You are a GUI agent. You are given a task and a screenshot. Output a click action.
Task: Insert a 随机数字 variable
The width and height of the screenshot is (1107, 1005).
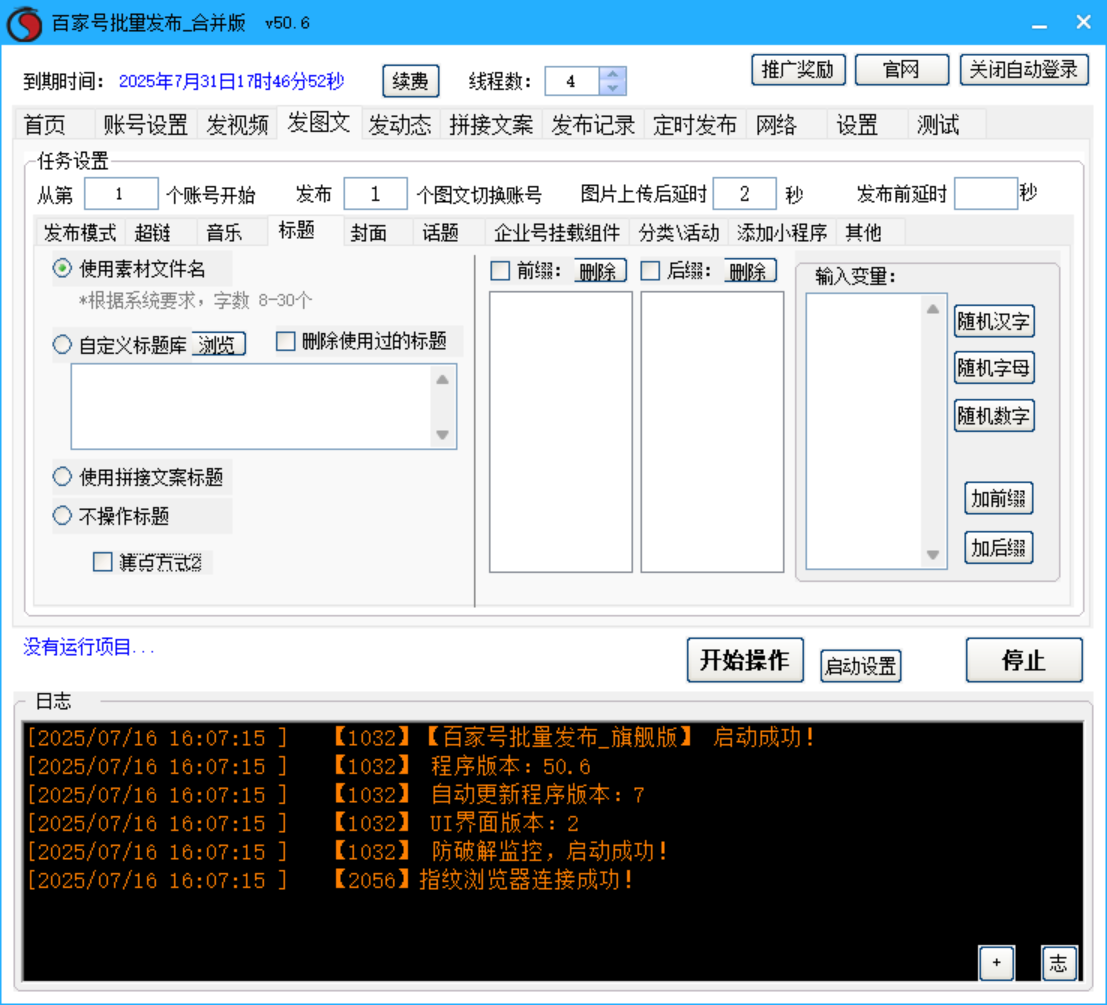pyautogui.click(x=993, y=416)
